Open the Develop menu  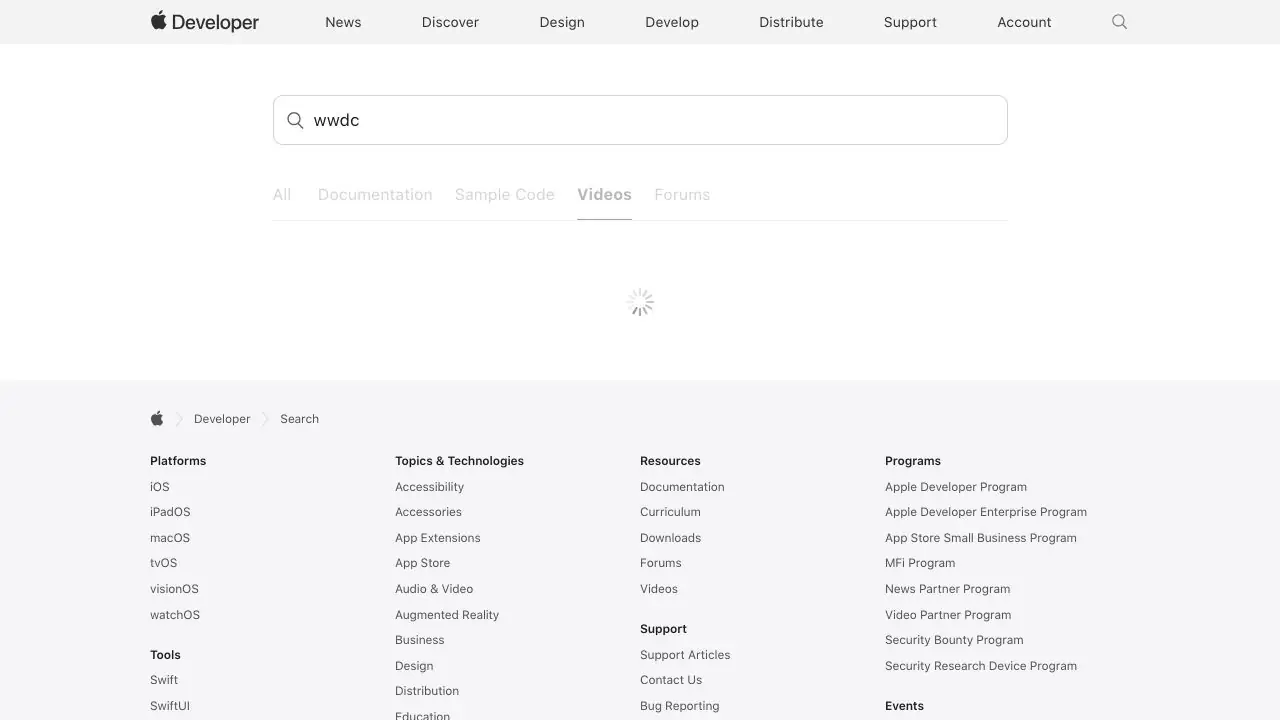672,22
